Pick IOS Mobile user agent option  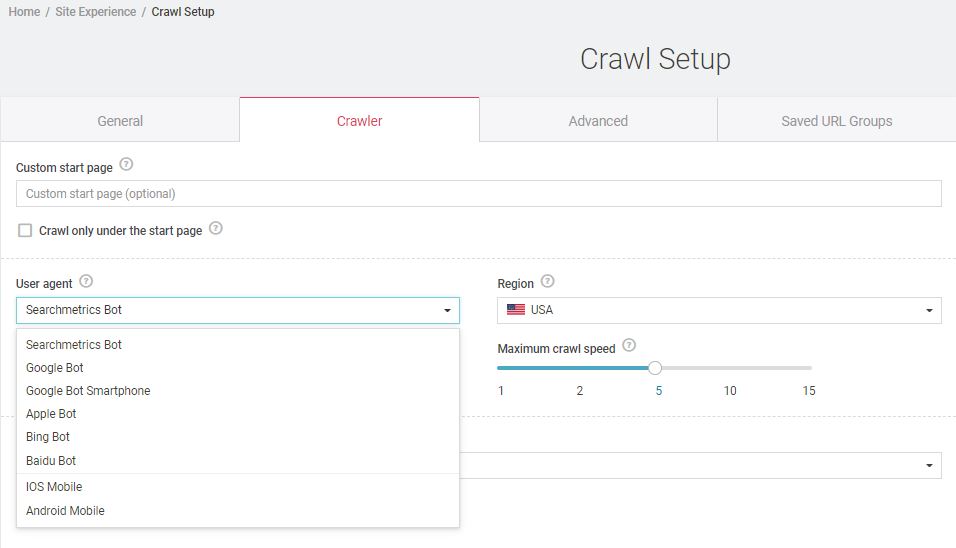[x=238, y=487]
